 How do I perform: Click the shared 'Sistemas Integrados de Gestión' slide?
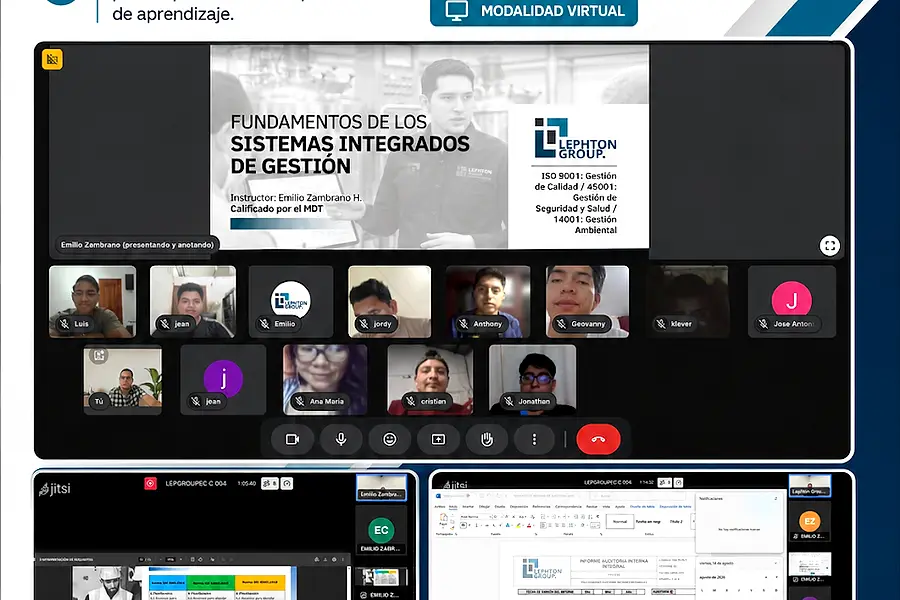430,147
